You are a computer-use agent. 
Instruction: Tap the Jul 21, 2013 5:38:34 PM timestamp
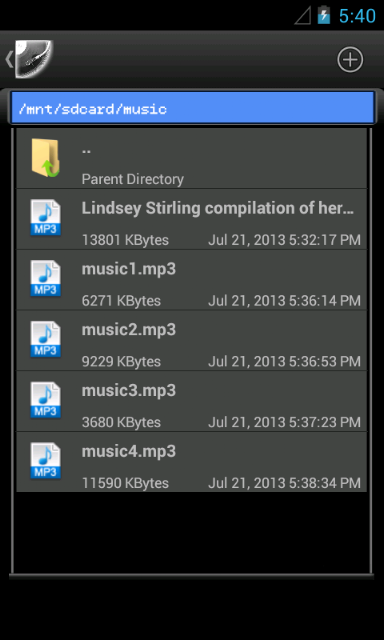(x=284, y=483)
